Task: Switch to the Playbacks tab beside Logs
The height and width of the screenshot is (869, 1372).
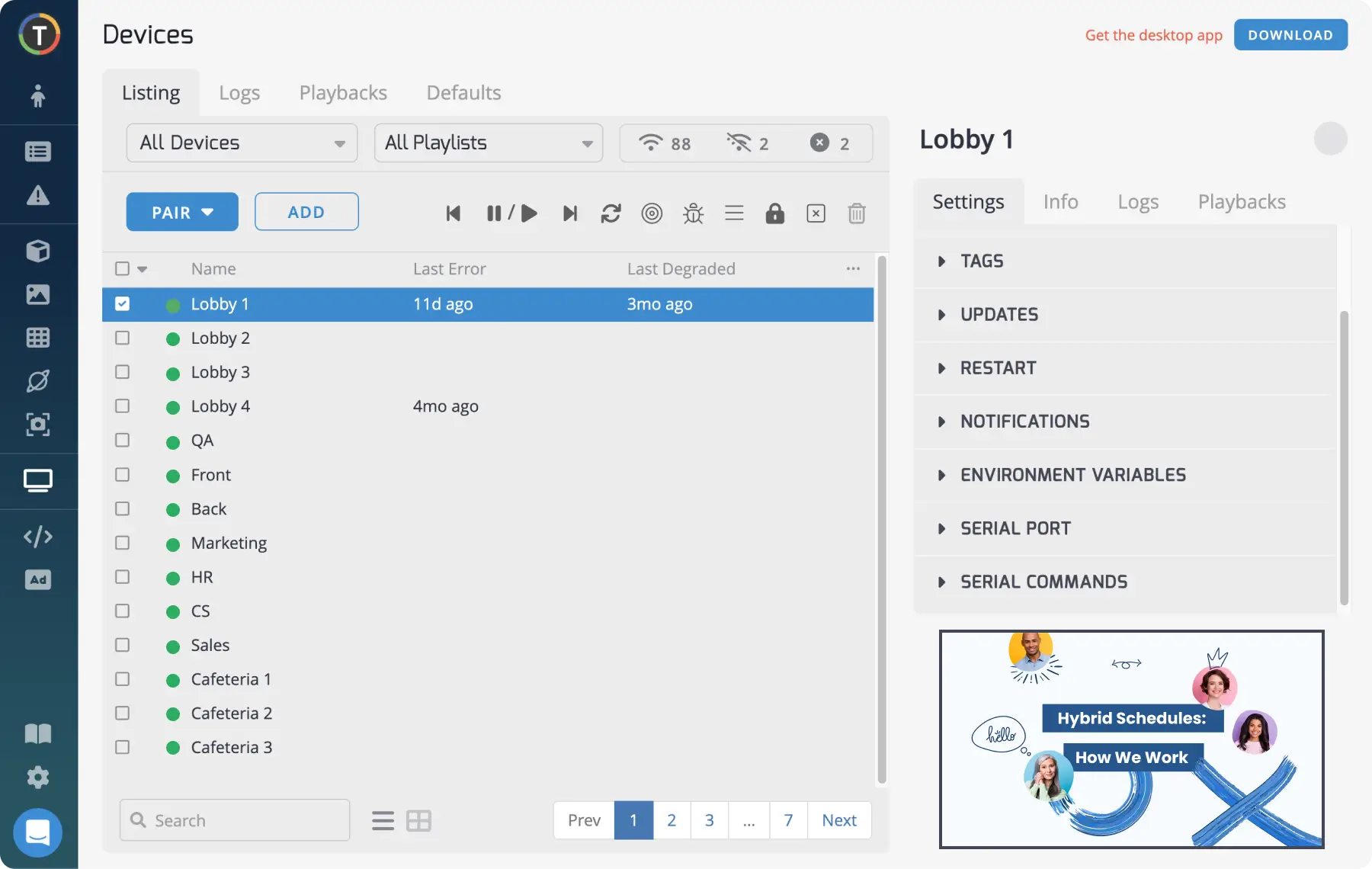Action: pos(343,93)
